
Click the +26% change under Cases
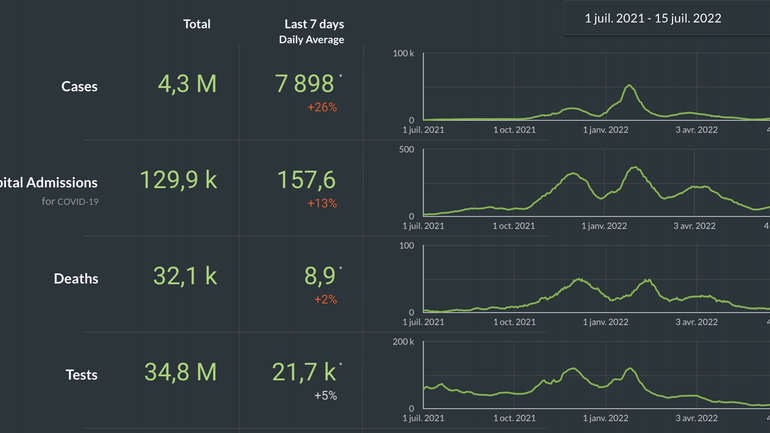pyautogui.click(x=322, y=107)
